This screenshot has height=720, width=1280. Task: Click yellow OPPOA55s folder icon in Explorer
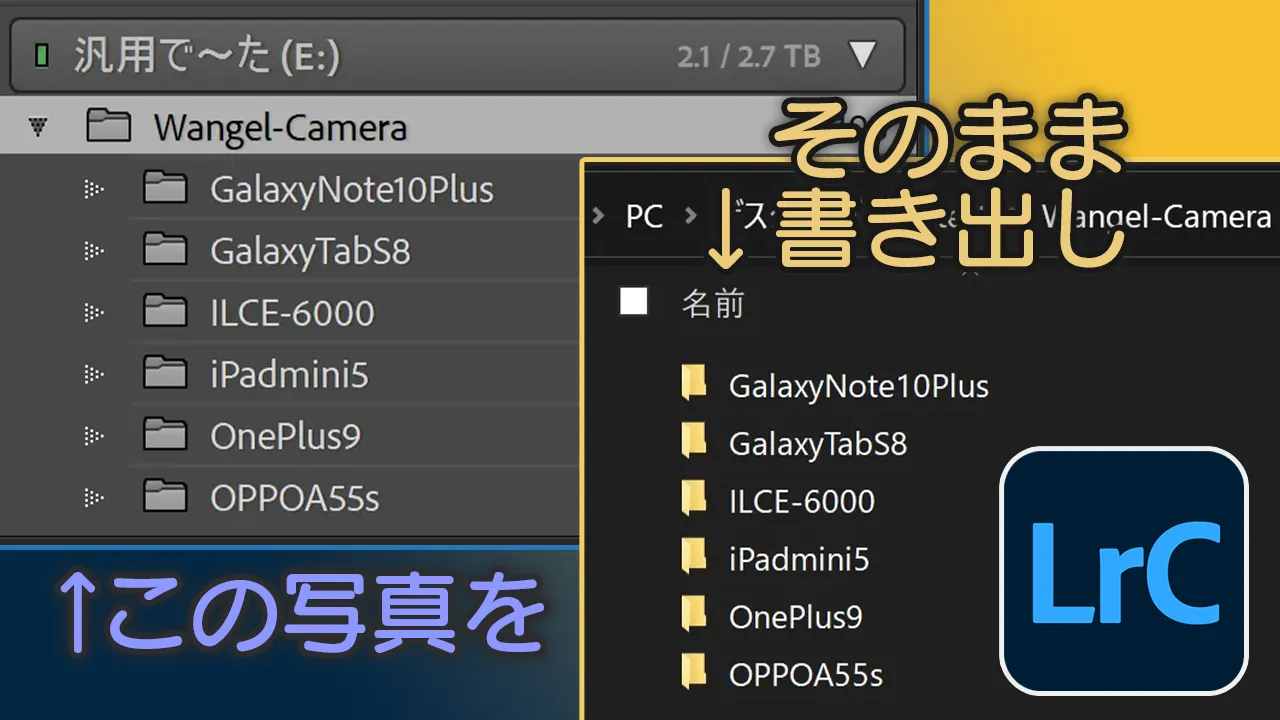(693, 673)
